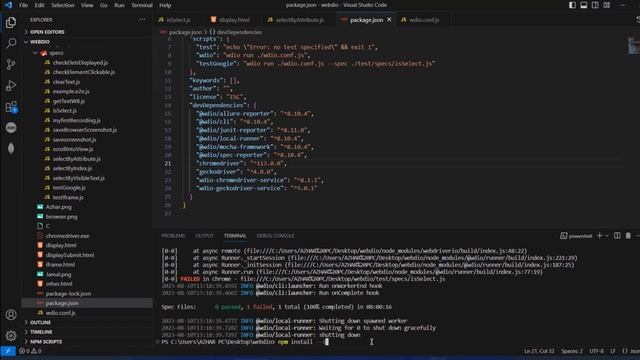Image resolution: width=640 pixels, height=360 pixels.
Task: Split the terminal with the split icon
Action: tap(617, 236)
